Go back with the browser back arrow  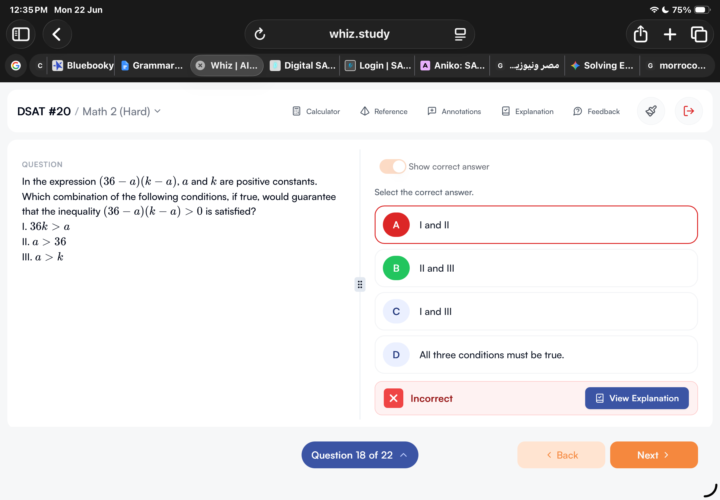pos(57,34)
